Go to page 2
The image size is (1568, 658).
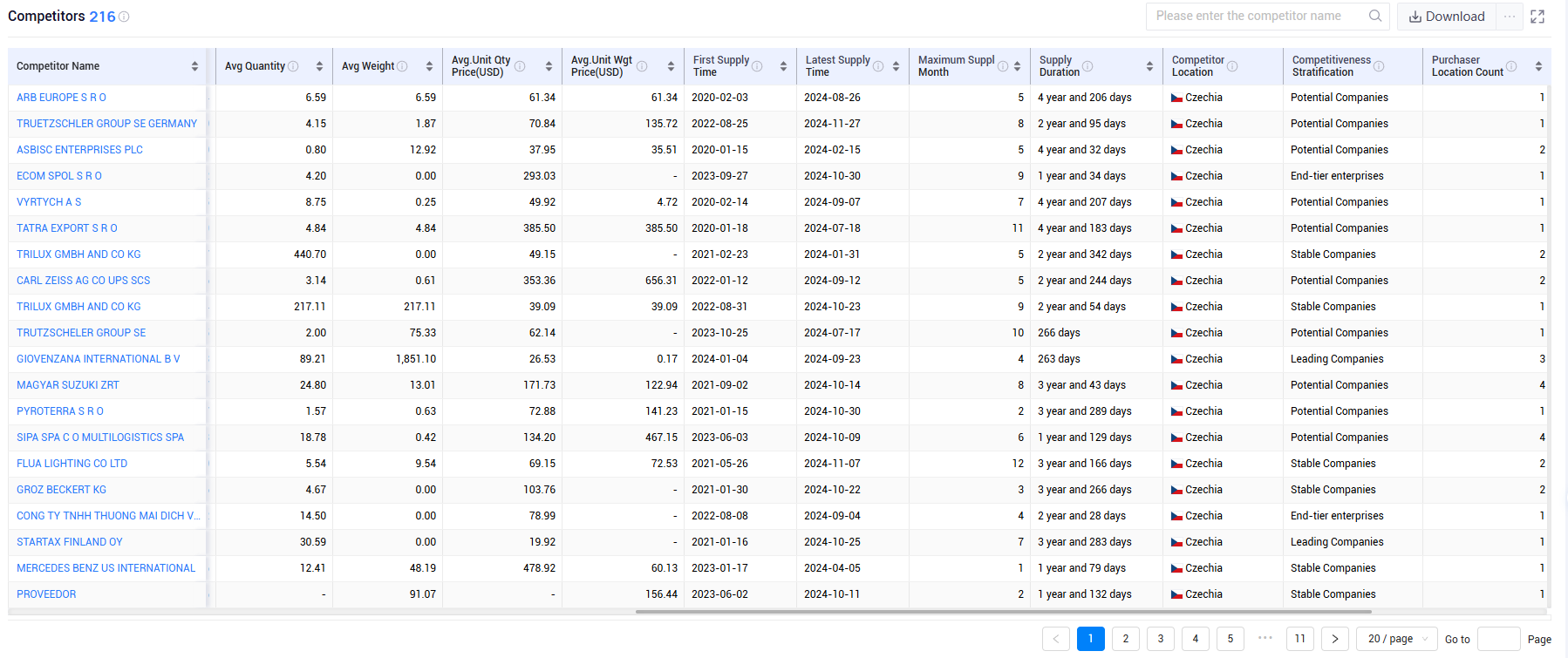(1126, 639)
